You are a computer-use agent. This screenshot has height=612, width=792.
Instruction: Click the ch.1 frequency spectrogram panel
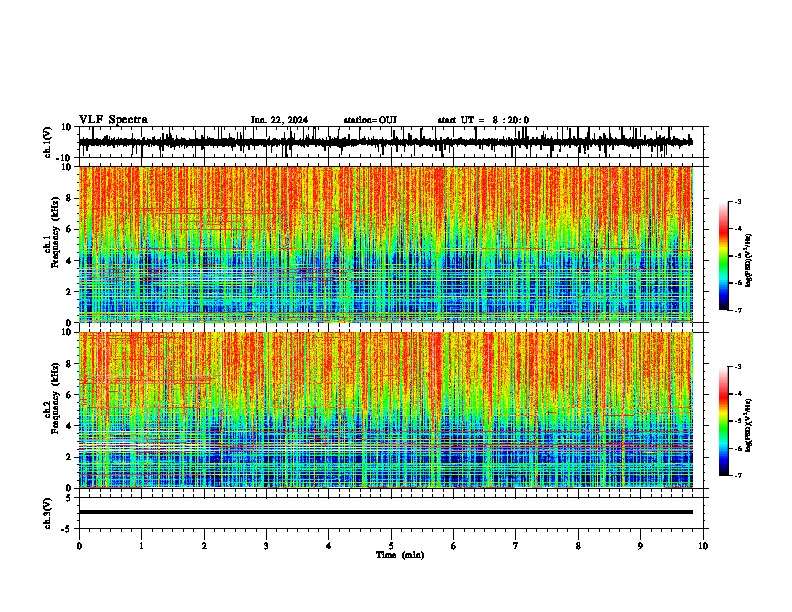click(x=385, y=244)
